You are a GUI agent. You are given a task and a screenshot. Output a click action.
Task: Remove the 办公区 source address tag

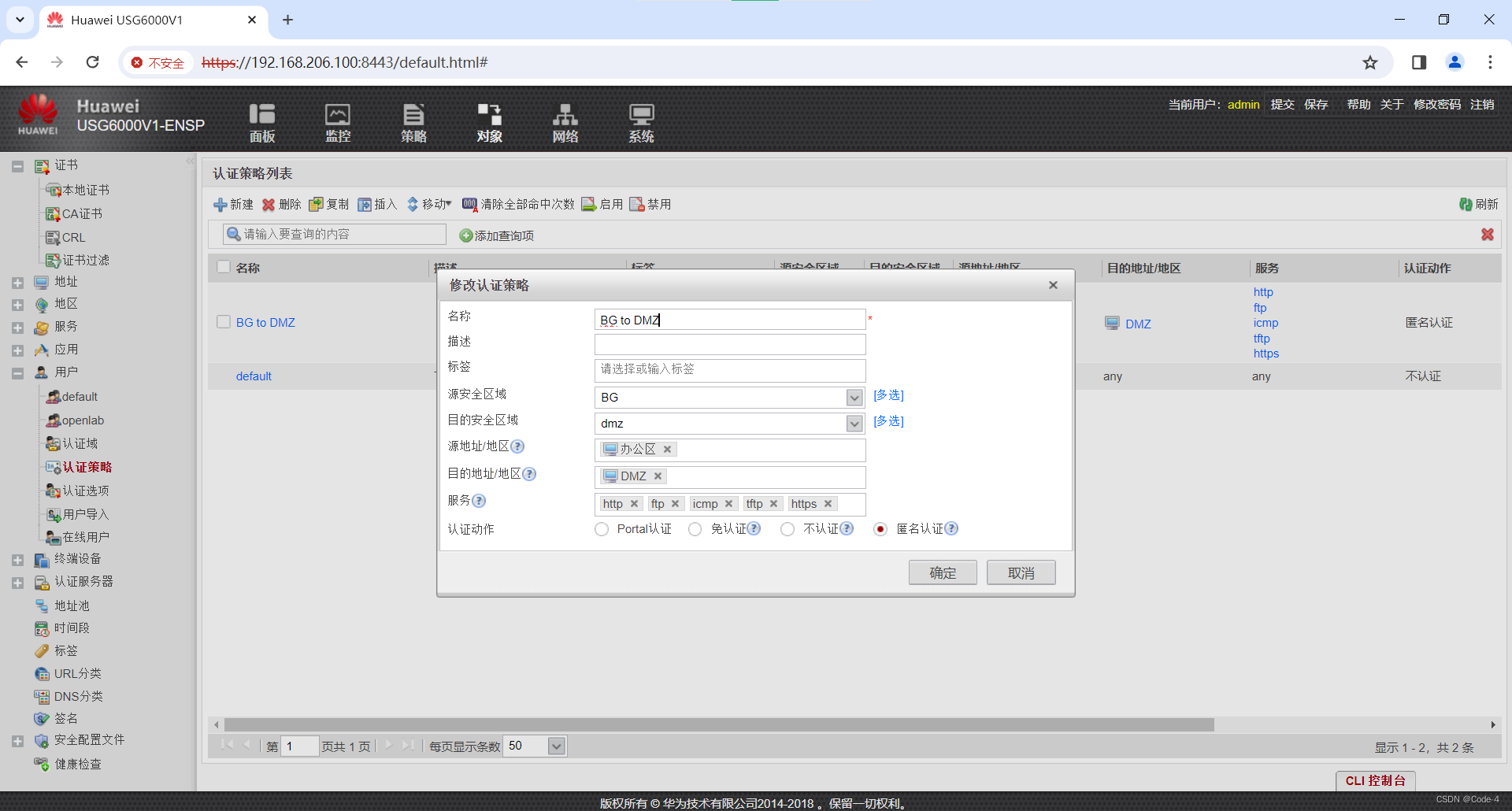pyautogui.click(x=667, y=449)
